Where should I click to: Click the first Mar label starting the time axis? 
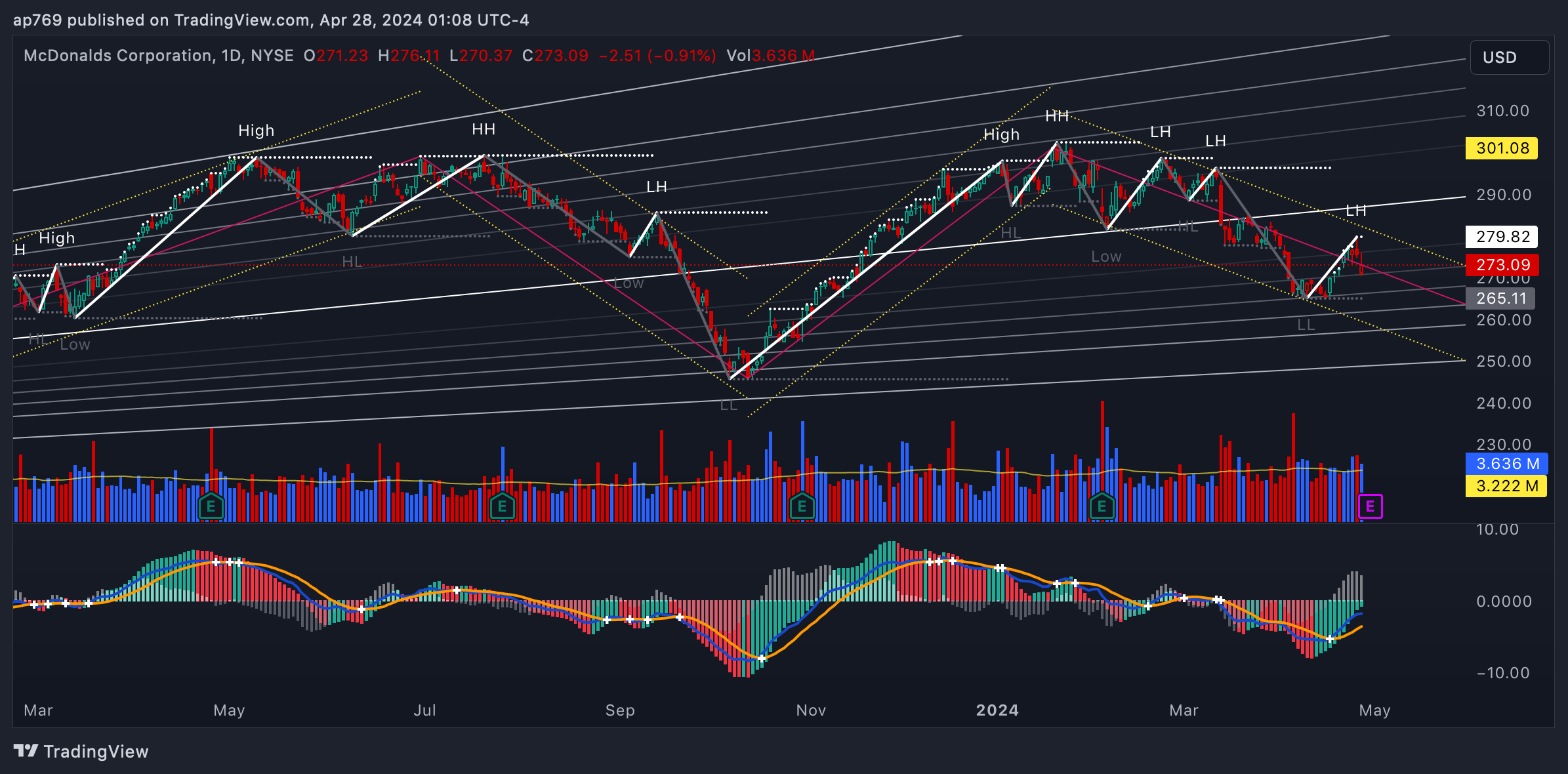point(38,710)
